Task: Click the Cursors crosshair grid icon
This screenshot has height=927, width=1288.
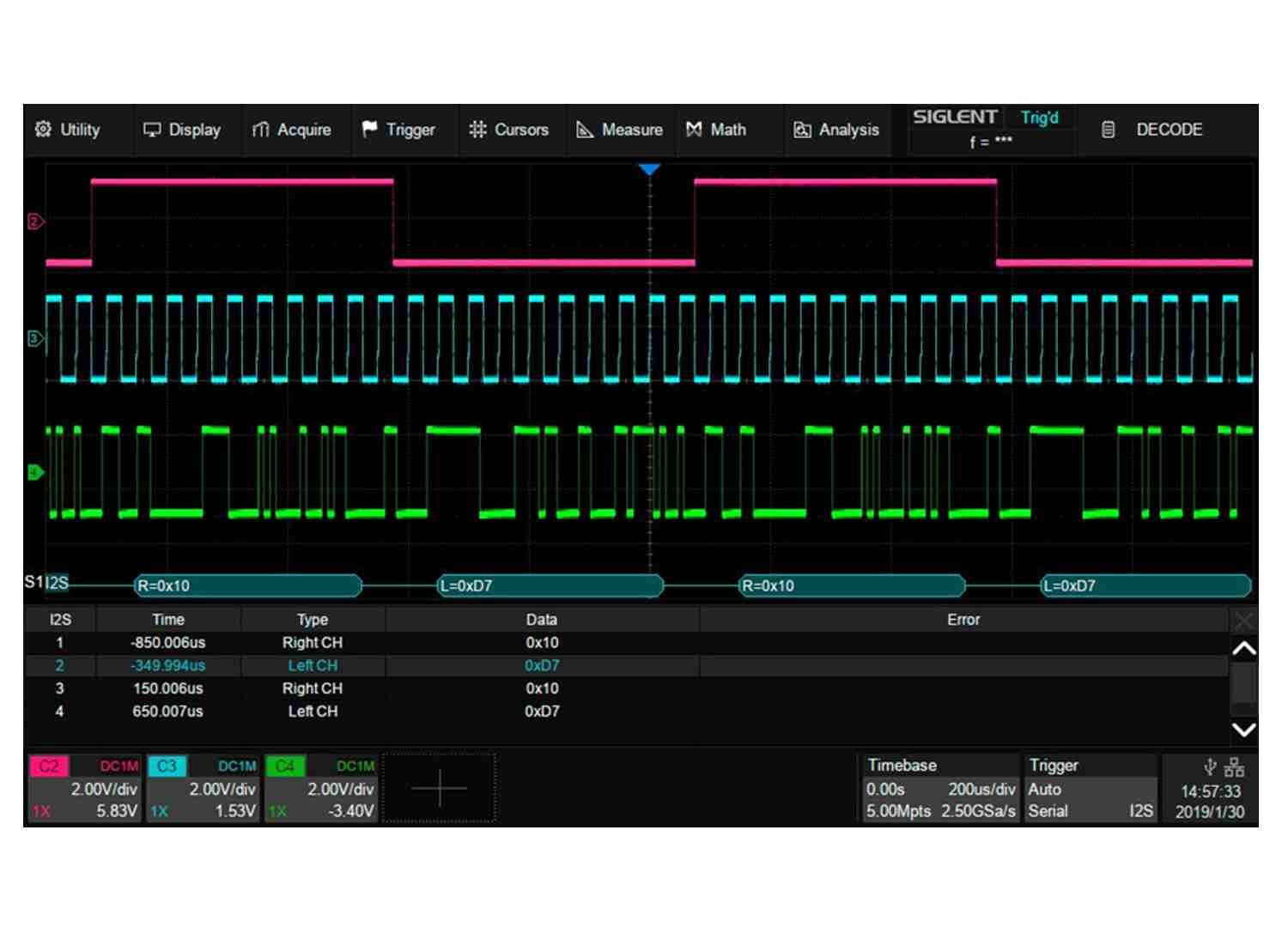Action: (477, 130)
